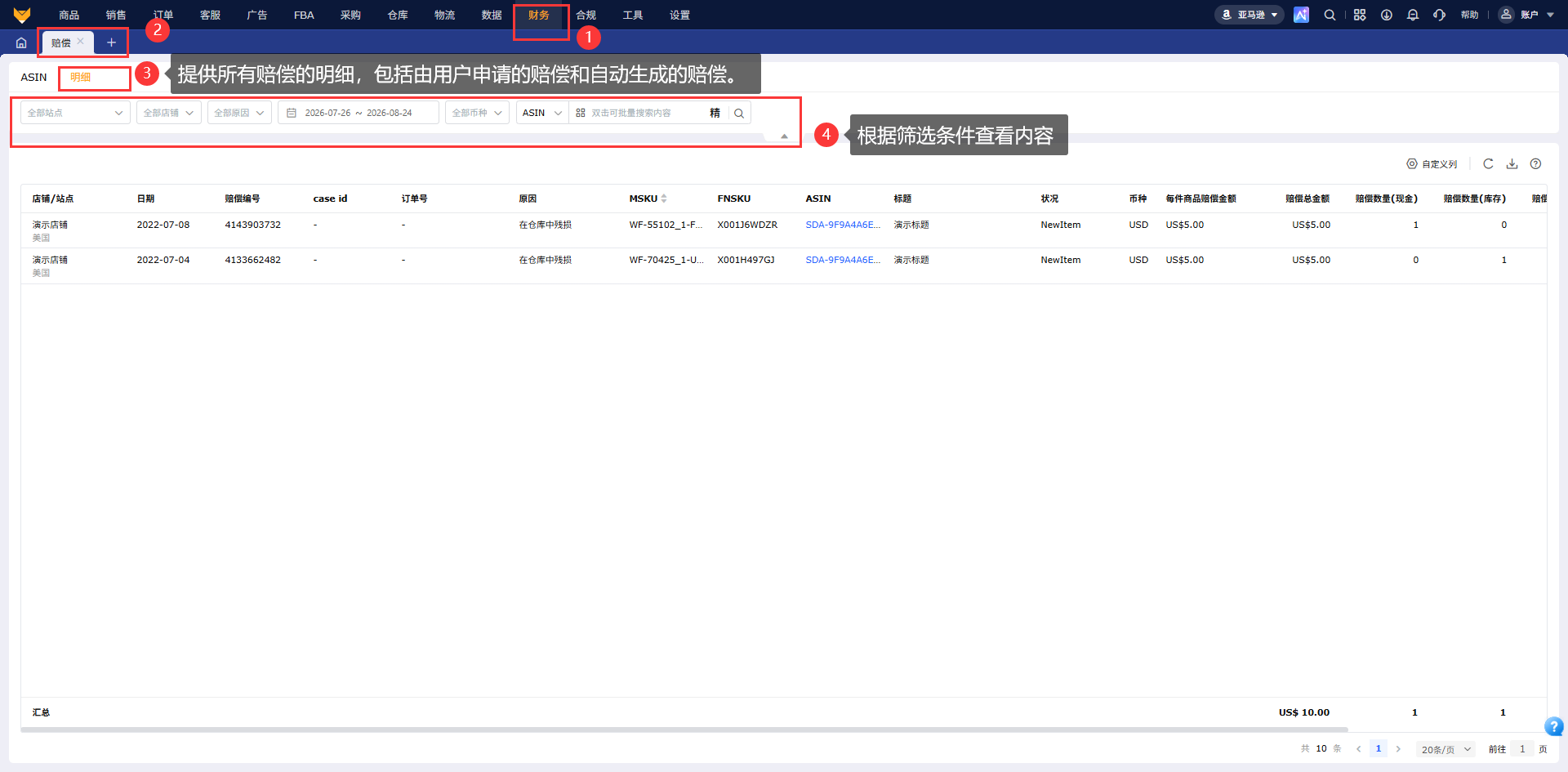1568x772 pixels.
Task: Click the batch search input box
Action: (x=648, y=113)
